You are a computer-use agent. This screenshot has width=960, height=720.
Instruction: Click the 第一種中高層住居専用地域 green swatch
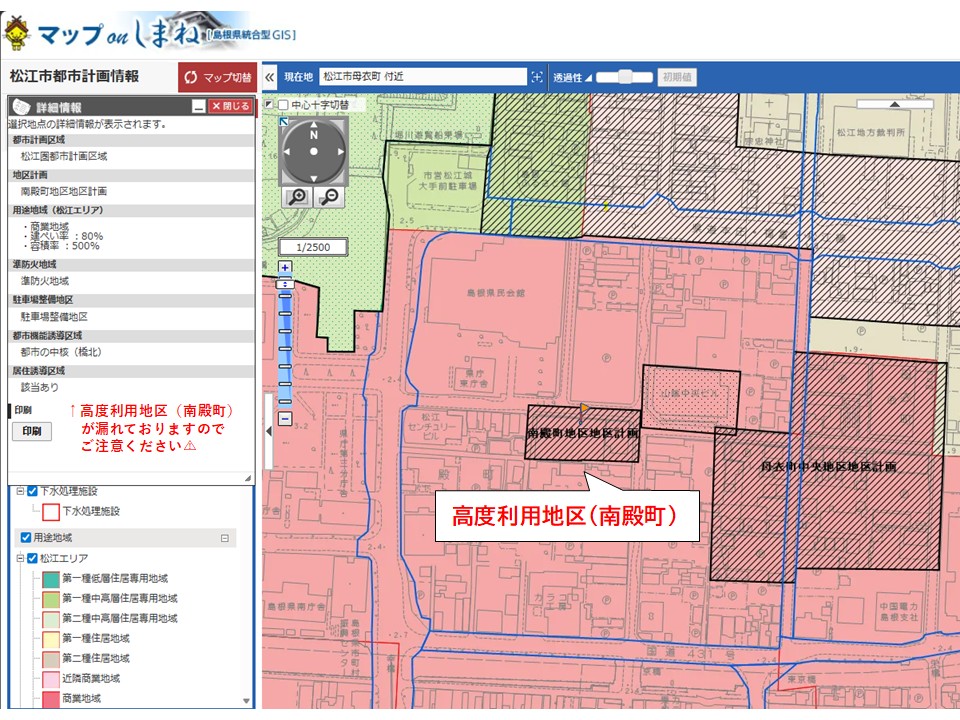(51, 598)
